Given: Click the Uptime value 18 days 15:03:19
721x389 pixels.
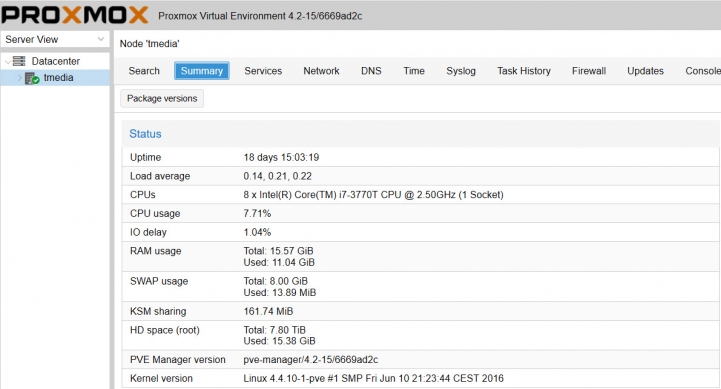Looking at the screenshot, I should click(281, 157).
